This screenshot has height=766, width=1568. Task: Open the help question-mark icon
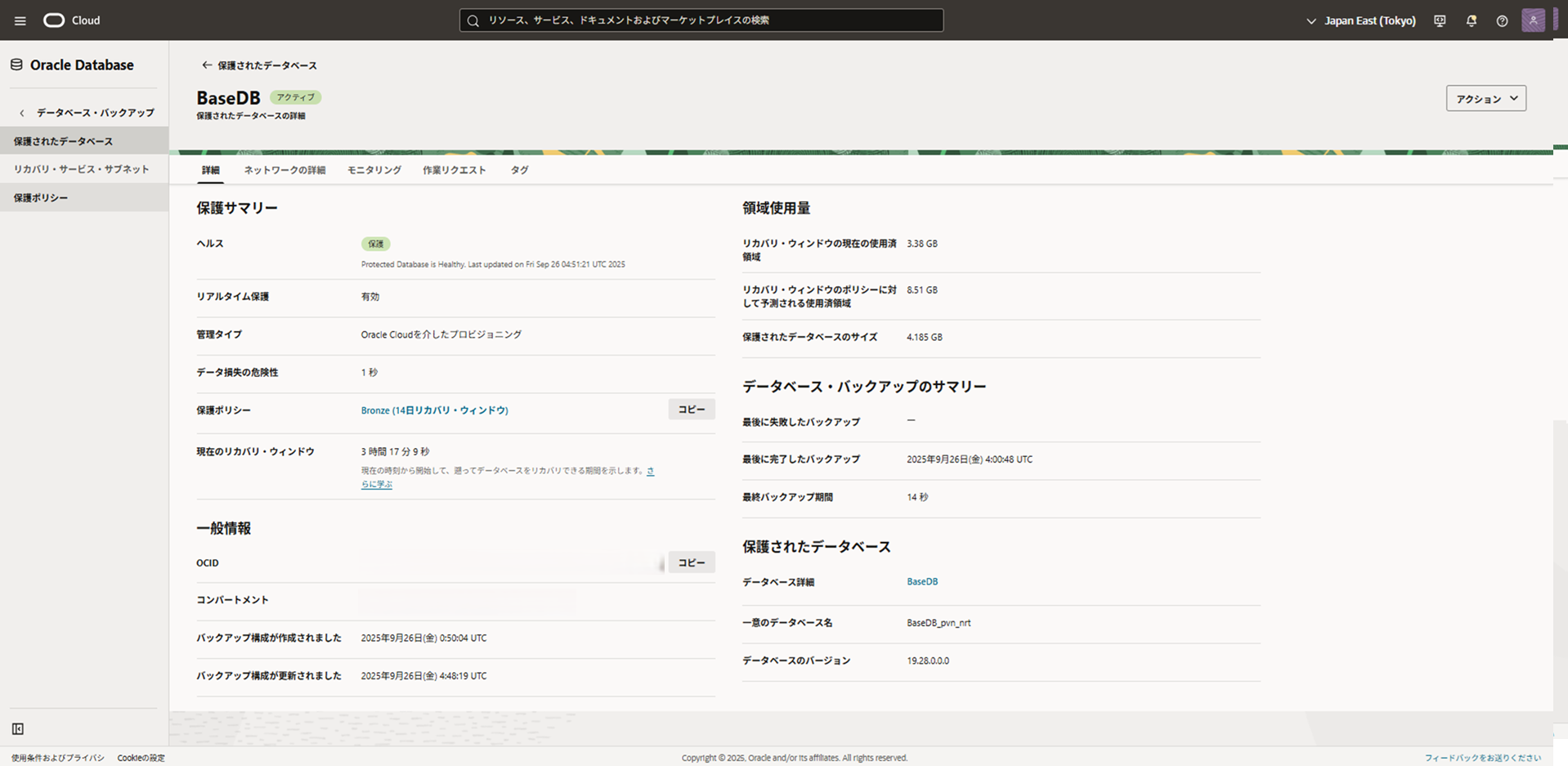click(1502, 20)
